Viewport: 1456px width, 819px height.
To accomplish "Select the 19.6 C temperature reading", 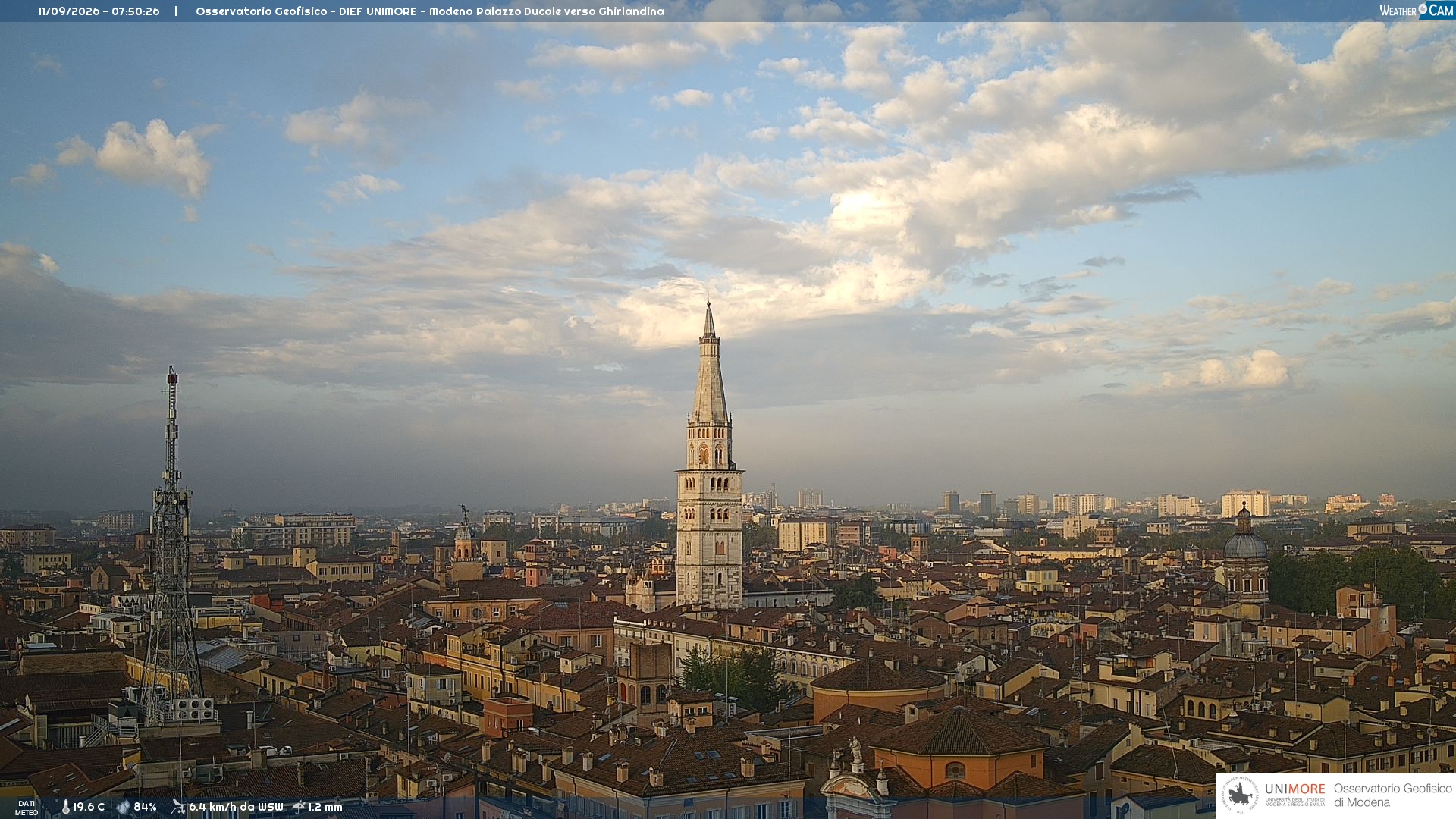I will (x=89, y=807).
